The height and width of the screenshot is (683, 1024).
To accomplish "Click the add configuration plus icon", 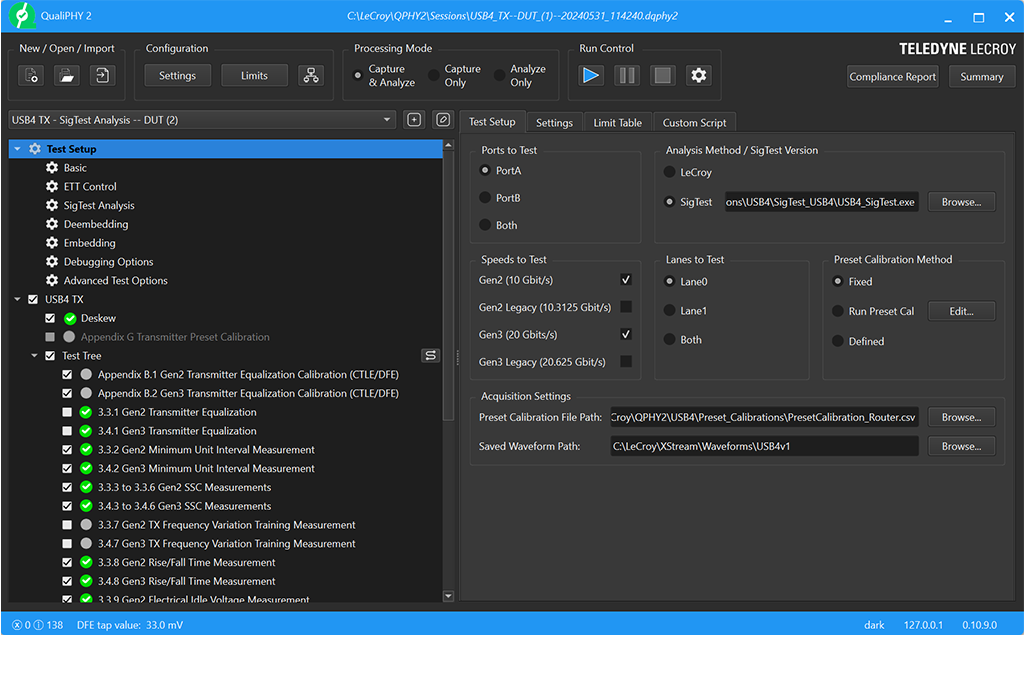I will coord(414,120).
